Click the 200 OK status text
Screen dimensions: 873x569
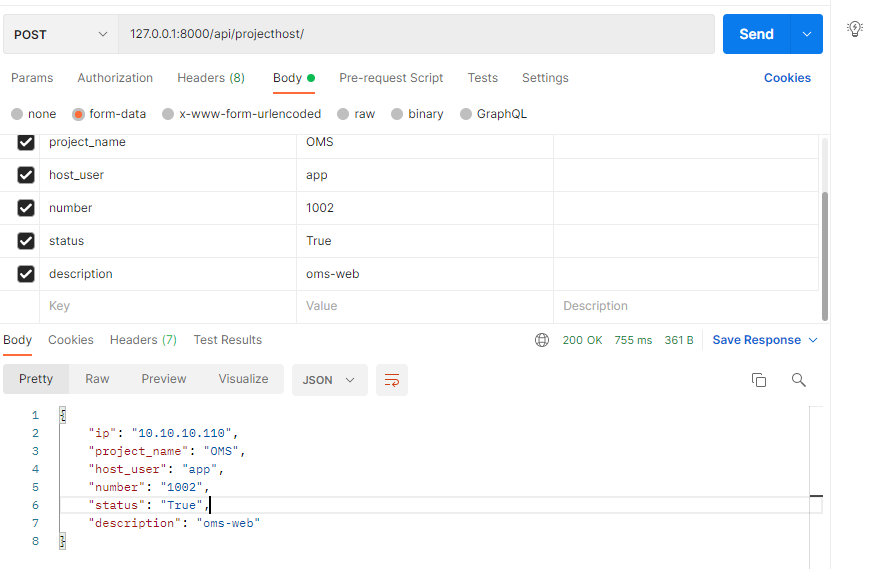coord(582,340)
